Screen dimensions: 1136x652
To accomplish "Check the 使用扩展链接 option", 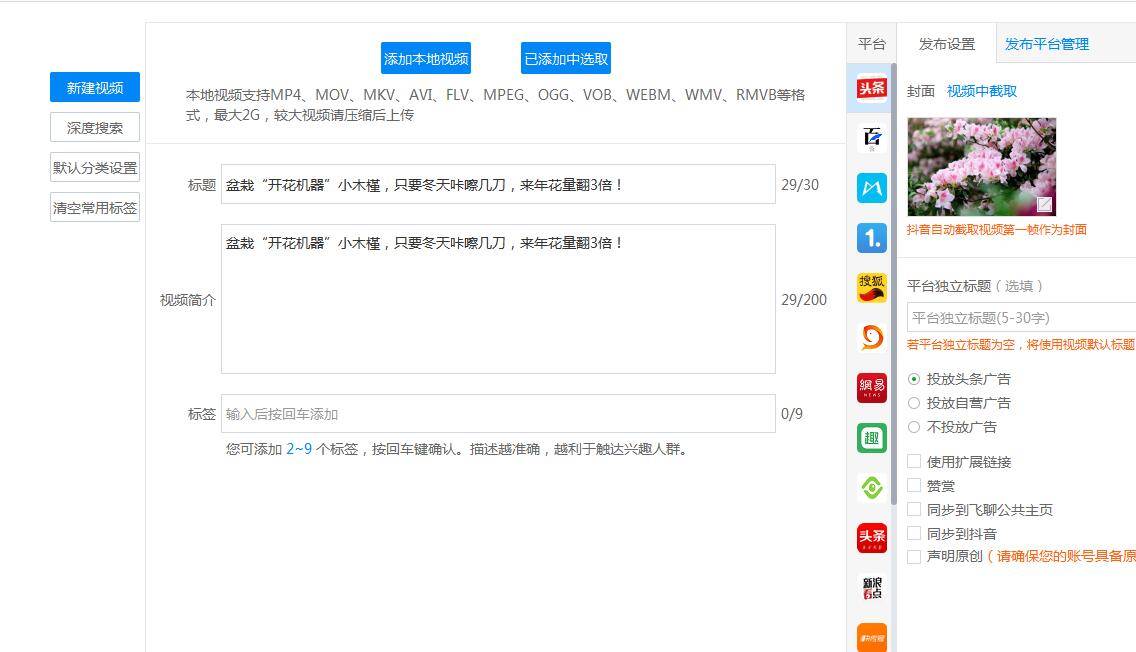I will (914, 462).
